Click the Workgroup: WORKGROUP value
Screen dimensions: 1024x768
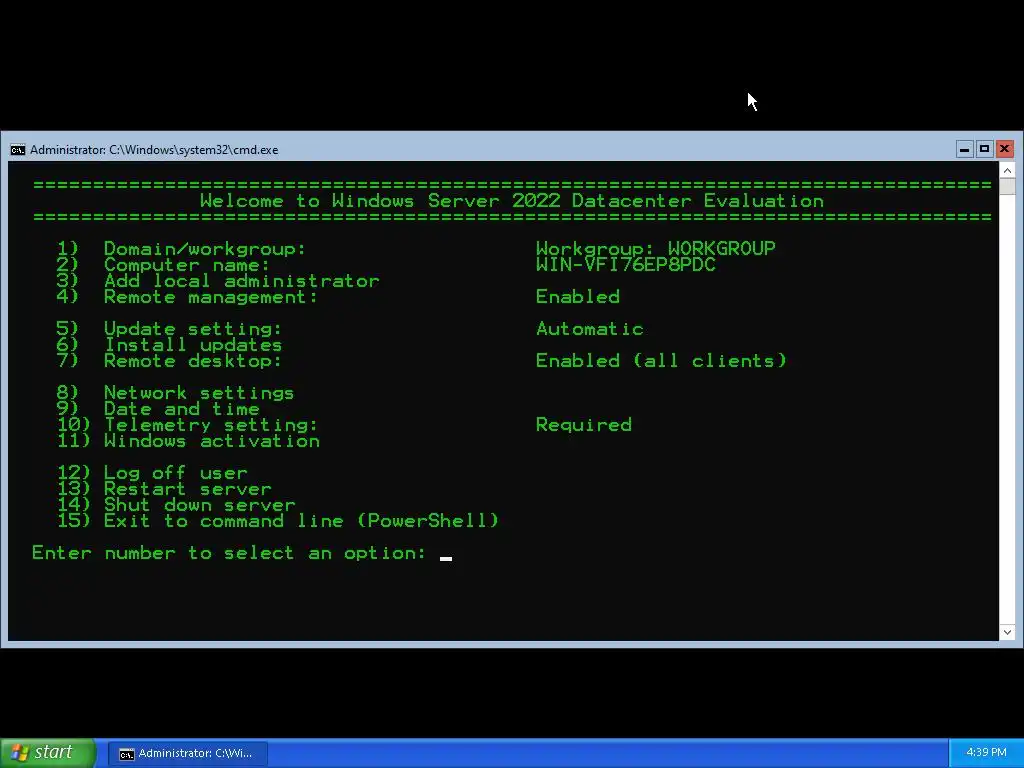pyautogui.click(x=656, y=249)
